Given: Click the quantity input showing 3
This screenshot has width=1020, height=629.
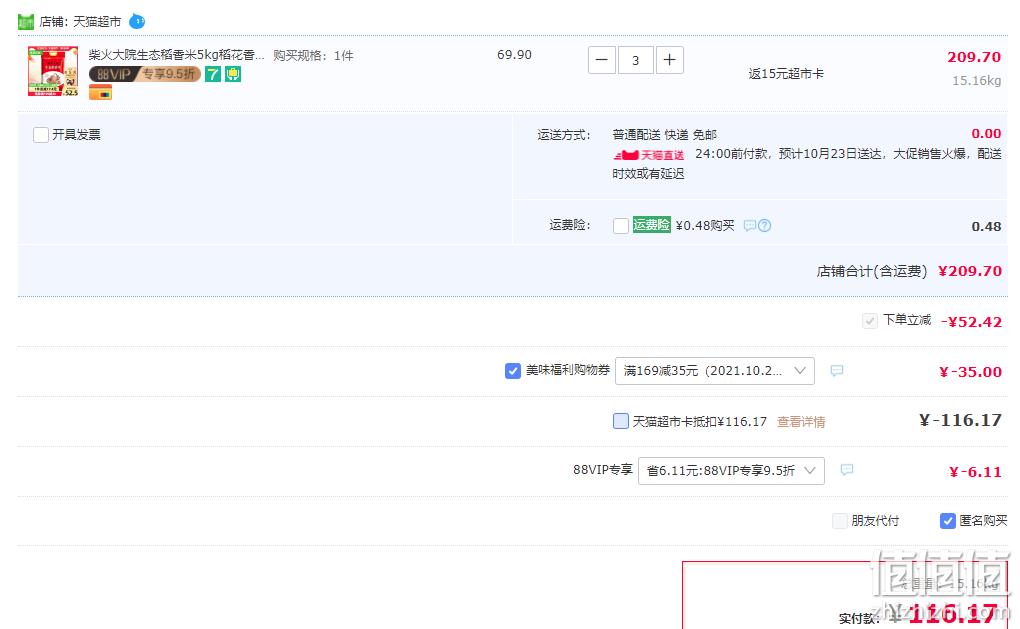Looking at the screenshot, I should click(636, 60).
